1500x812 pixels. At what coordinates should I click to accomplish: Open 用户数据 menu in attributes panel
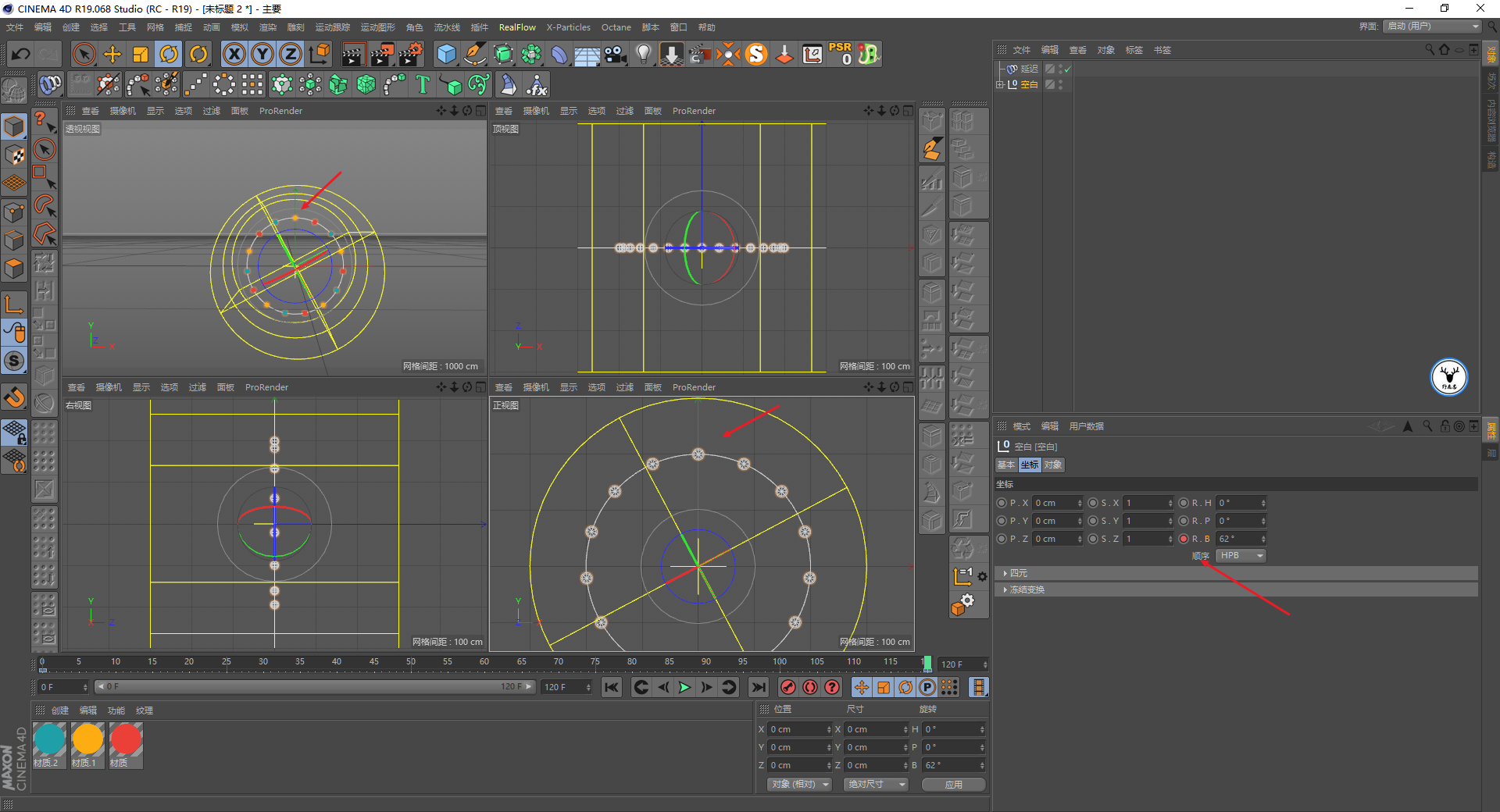click(1086, 426)
